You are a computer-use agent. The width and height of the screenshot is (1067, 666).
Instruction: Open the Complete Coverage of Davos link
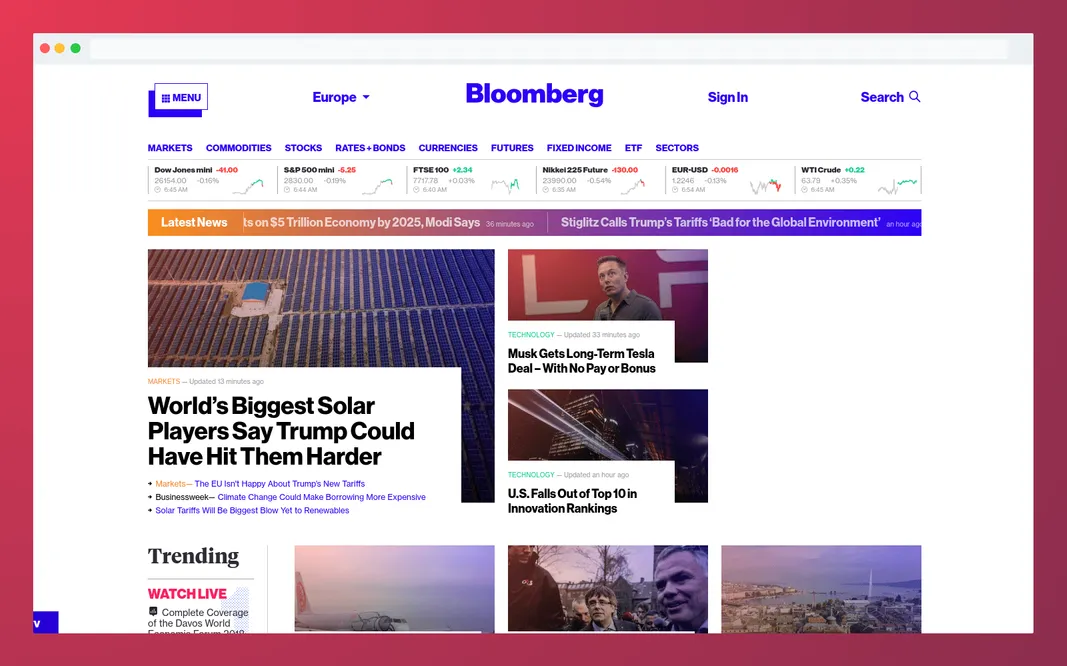[199, 621]
